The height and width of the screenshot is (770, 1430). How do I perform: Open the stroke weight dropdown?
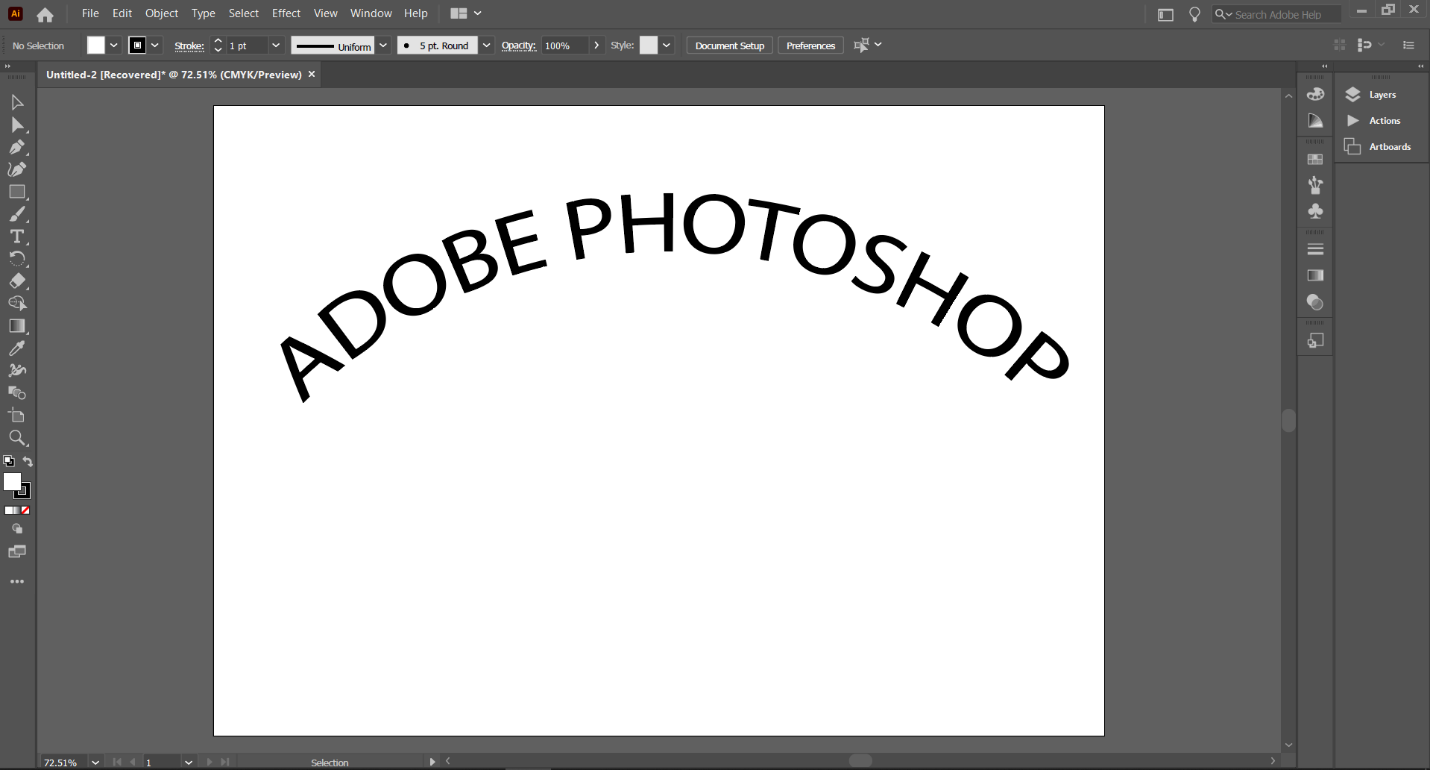point(276,46)
